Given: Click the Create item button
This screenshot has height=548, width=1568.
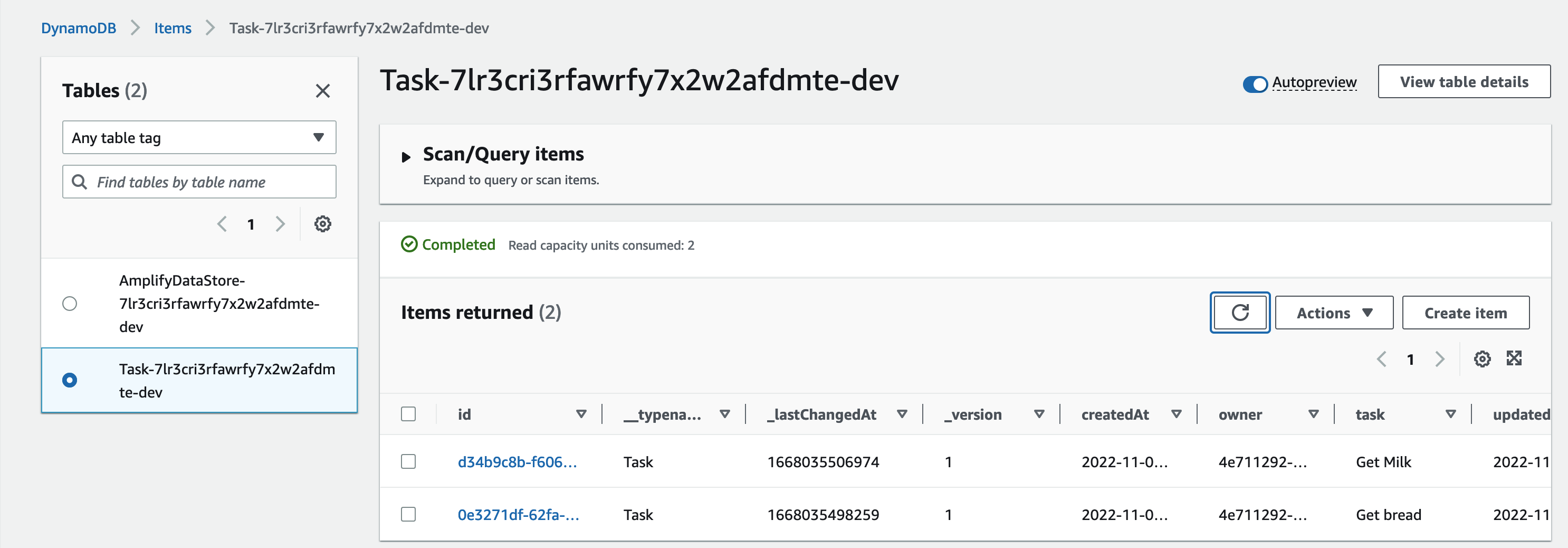Looking at the screenshot, I should (1465, 313).
